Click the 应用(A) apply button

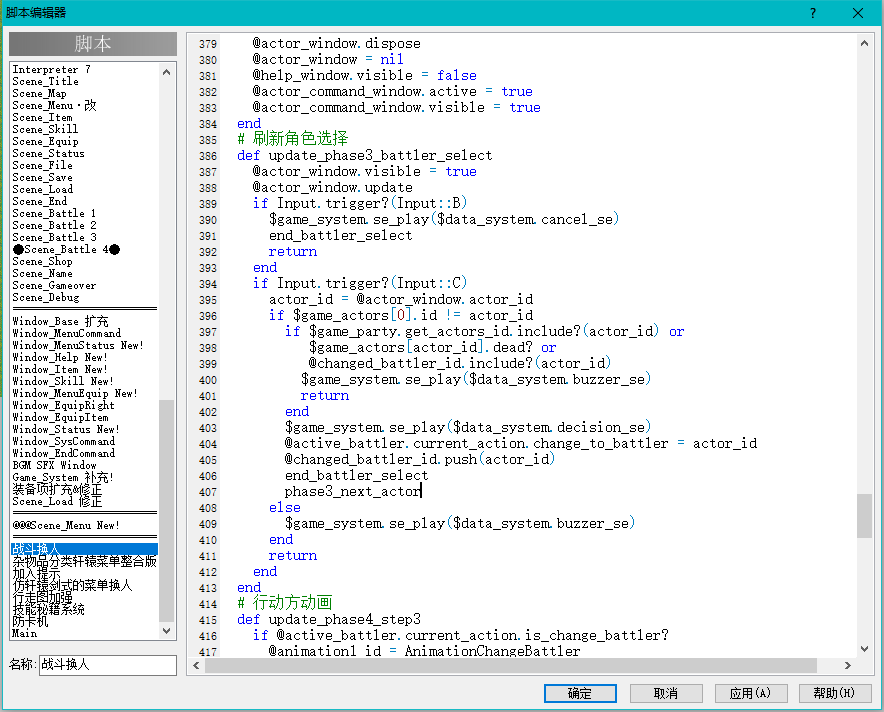point(750,693)
